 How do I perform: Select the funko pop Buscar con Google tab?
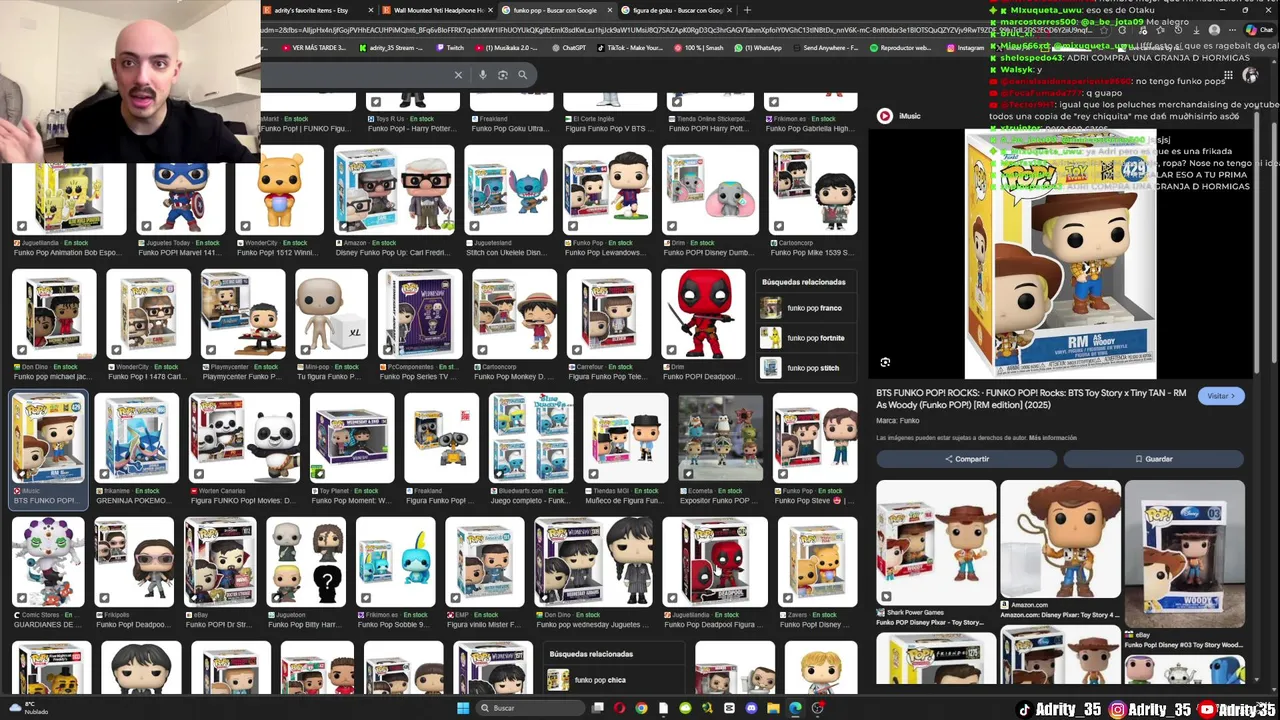click(555, 10)
